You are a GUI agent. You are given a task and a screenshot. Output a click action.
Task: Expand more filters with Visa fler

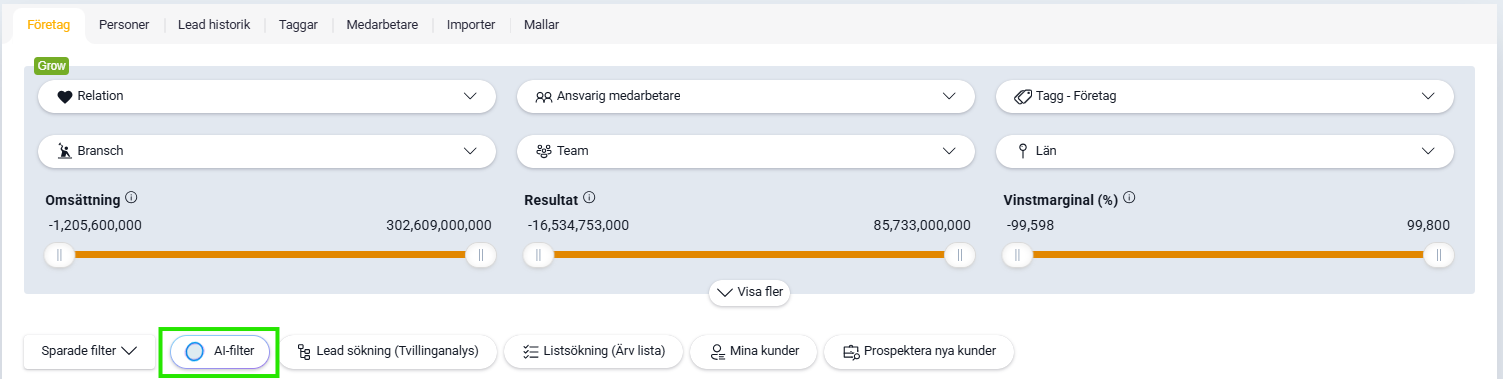tap(750, 293)
